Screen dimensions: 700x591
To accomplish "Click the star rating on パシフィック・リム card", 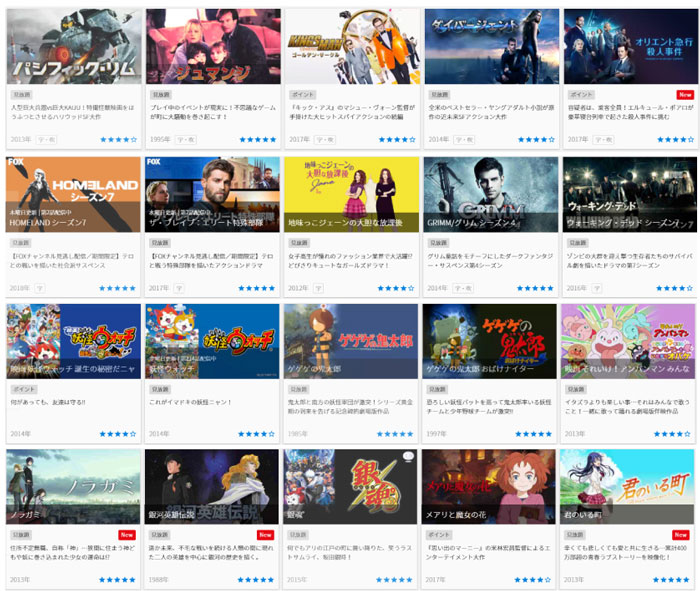I will 118,140.
